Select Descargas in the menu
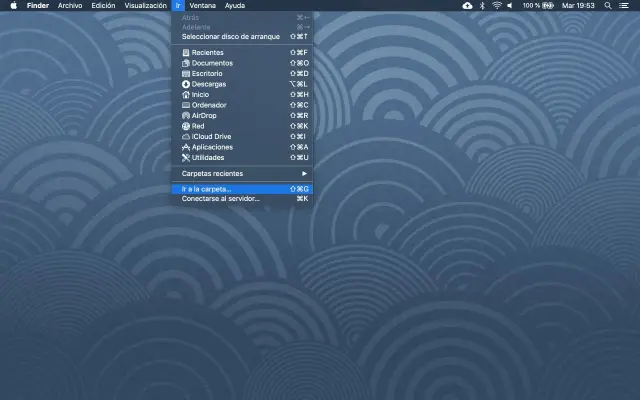Screen dimensions: 640x400 (x=210, y=84)
